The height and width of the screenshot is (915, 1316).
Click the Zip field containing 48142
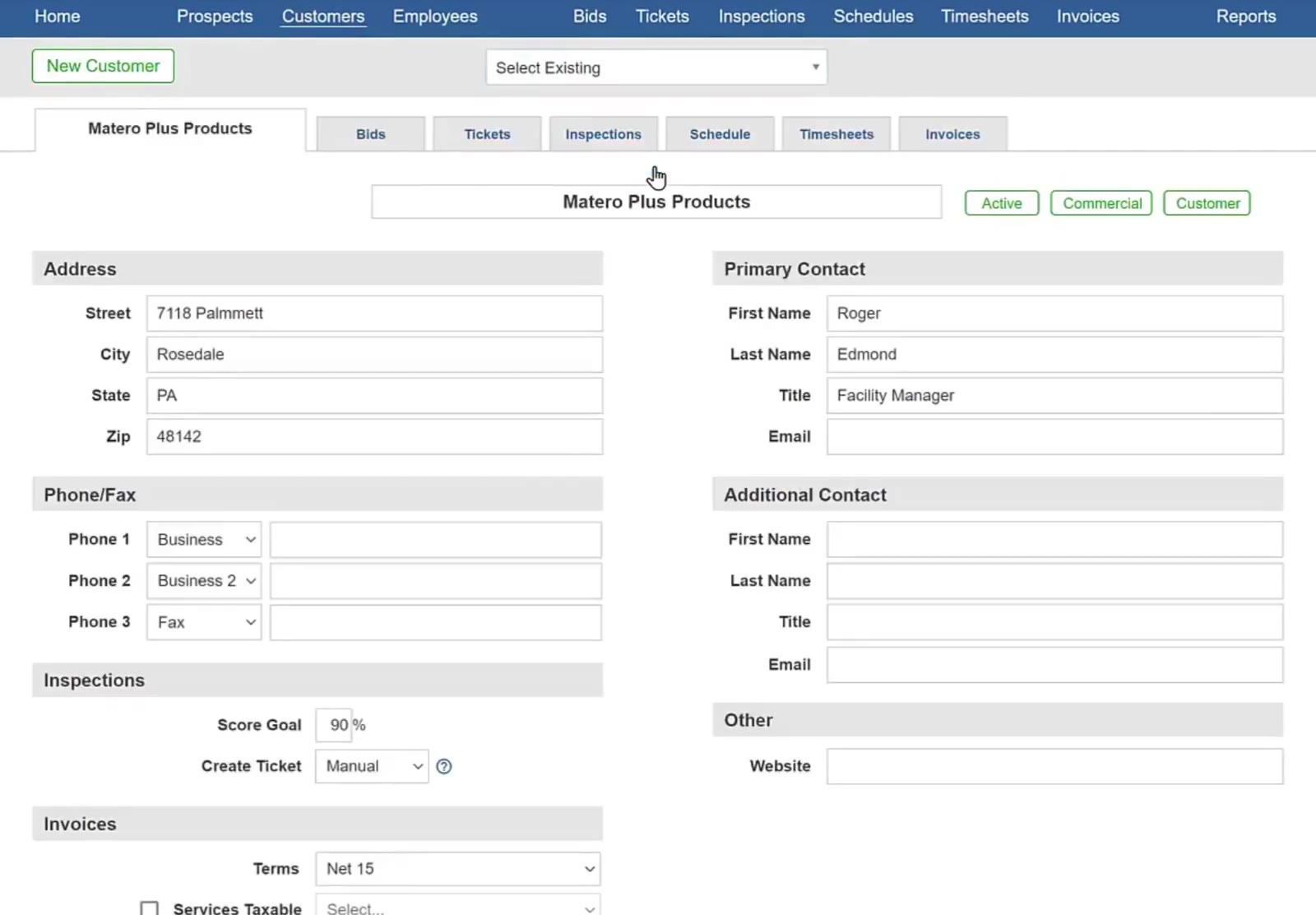(x=374, y=437)
